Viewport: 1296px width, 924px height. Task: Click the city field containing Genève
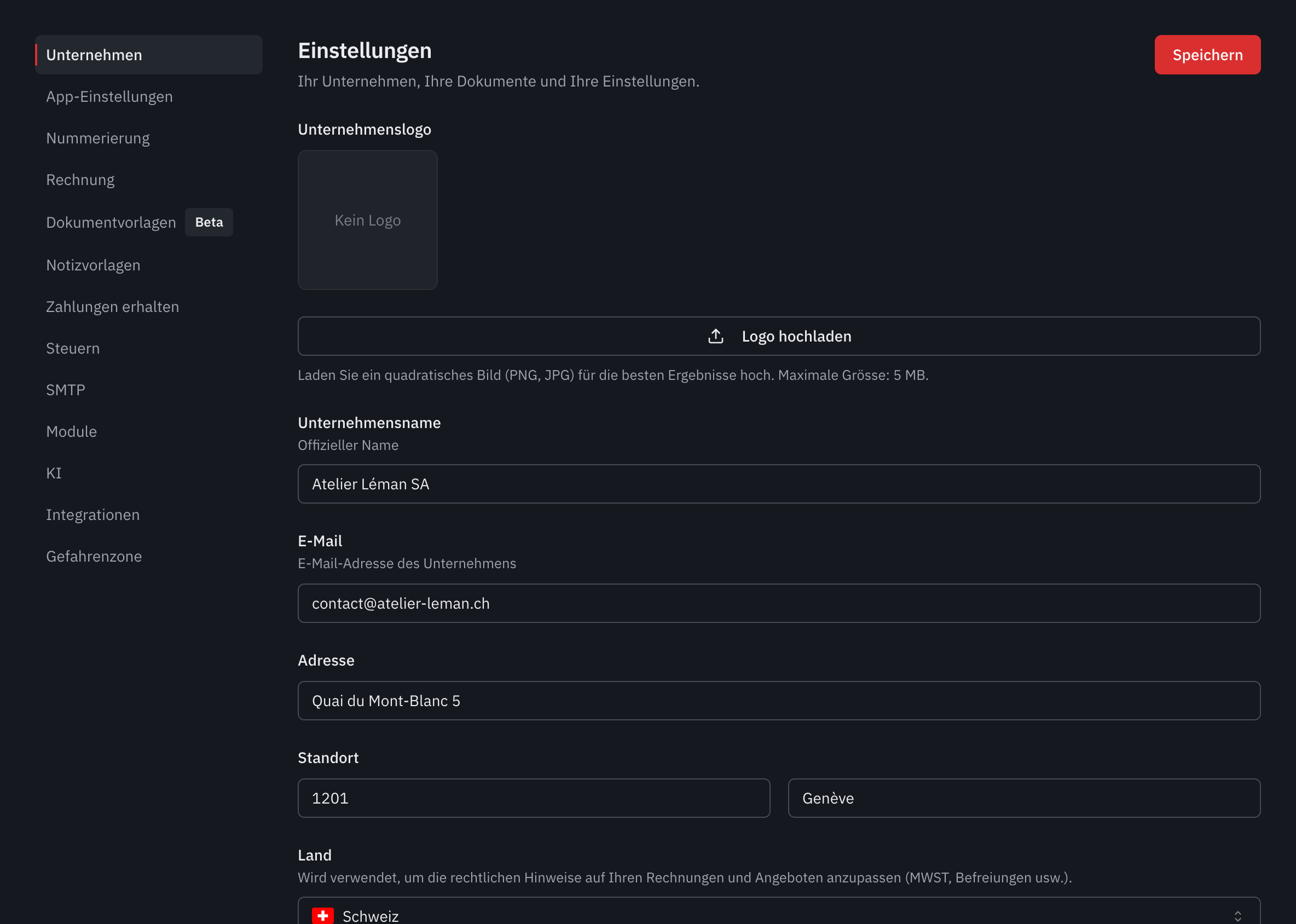pyautogui.click(x=1024, y=798)
